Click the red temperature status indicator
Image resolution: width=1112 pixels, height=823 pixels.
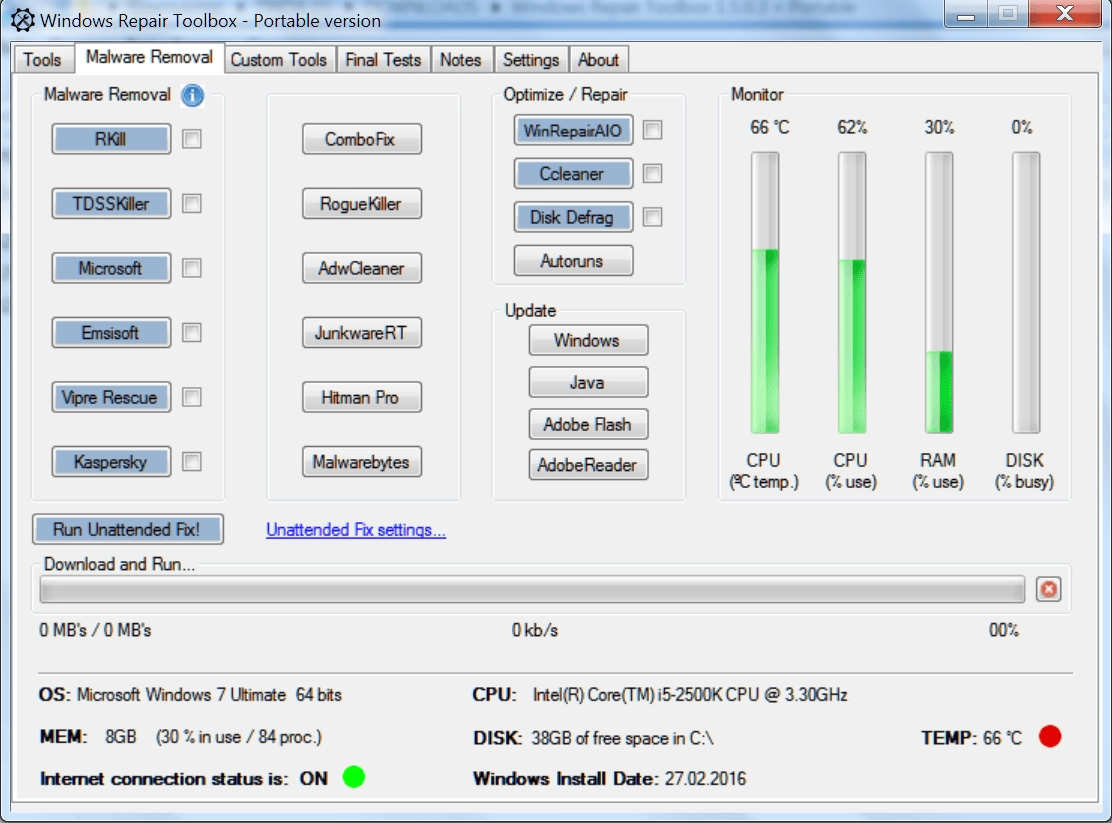[x=1050, y=736]
